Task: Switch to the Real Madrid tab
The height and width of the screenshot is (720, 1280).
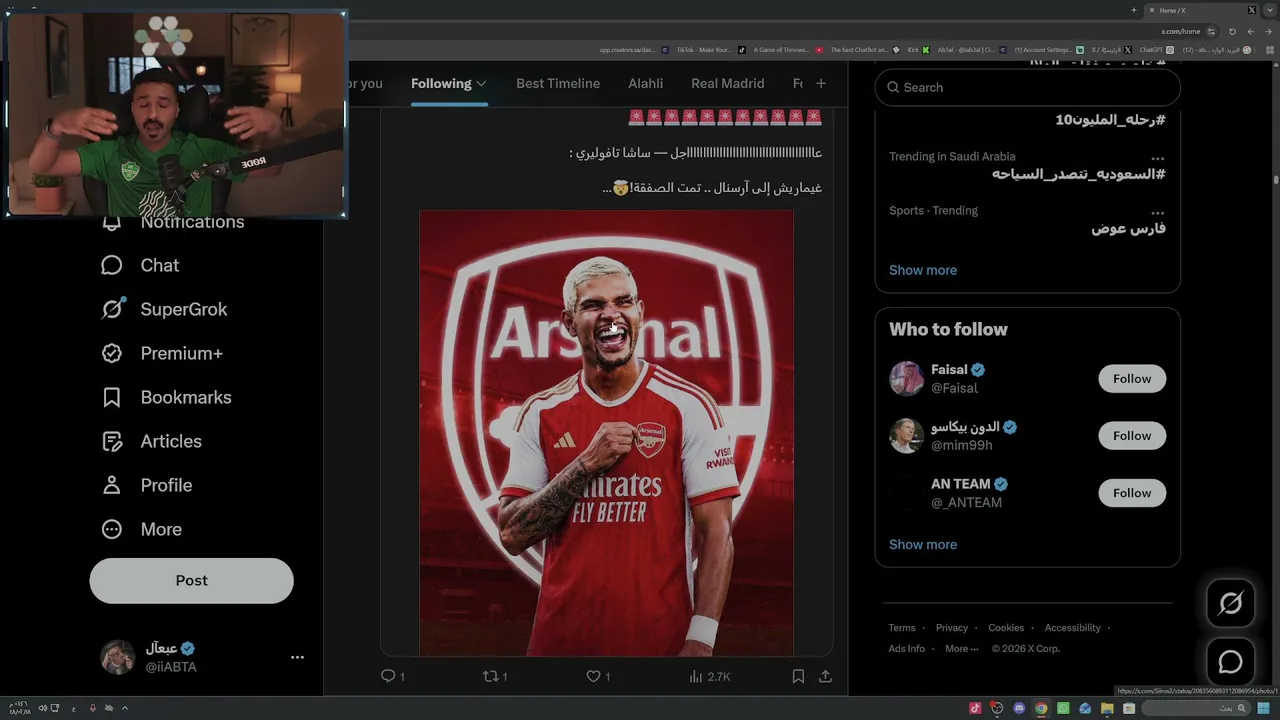Action: coord(728,83)
